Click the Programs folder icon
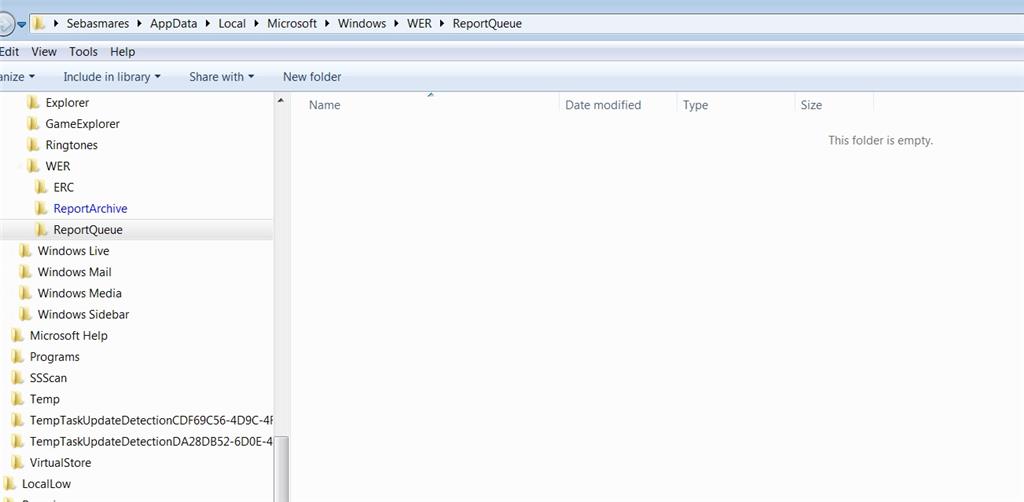 tap(18, 357)
